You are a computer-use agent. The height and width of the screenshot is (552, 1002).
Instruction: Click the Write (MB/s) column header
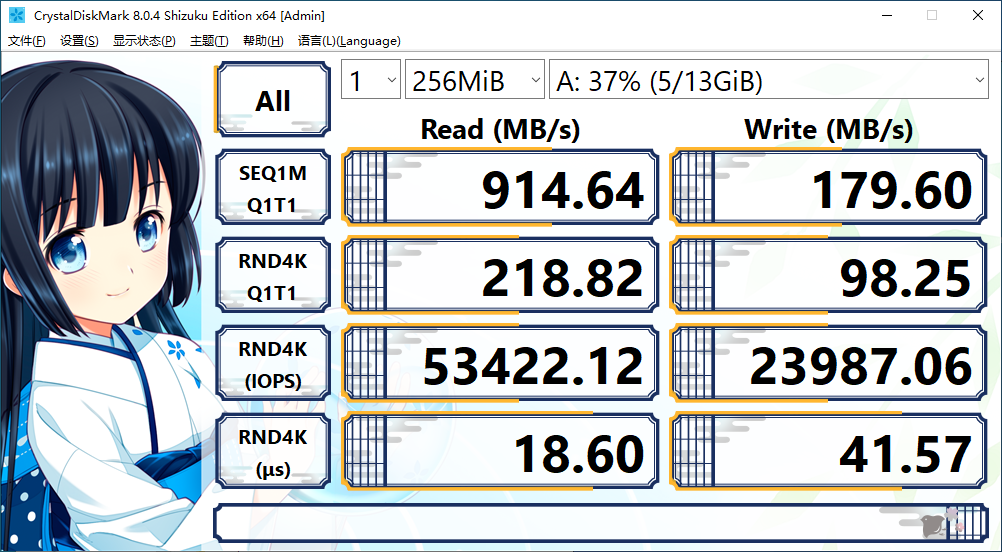[828, 130]
